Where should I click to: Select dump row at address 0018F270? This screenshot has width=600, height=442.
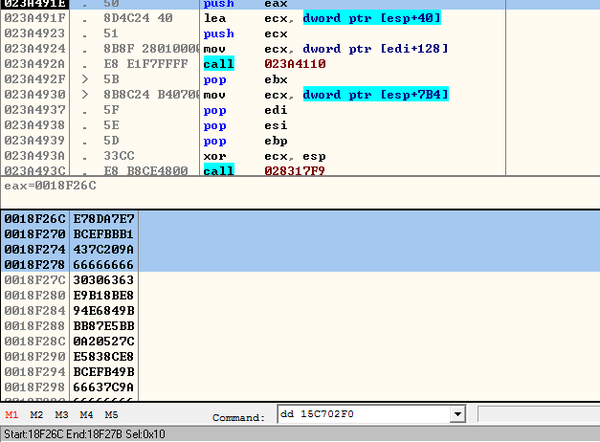[x=300, y=234]
